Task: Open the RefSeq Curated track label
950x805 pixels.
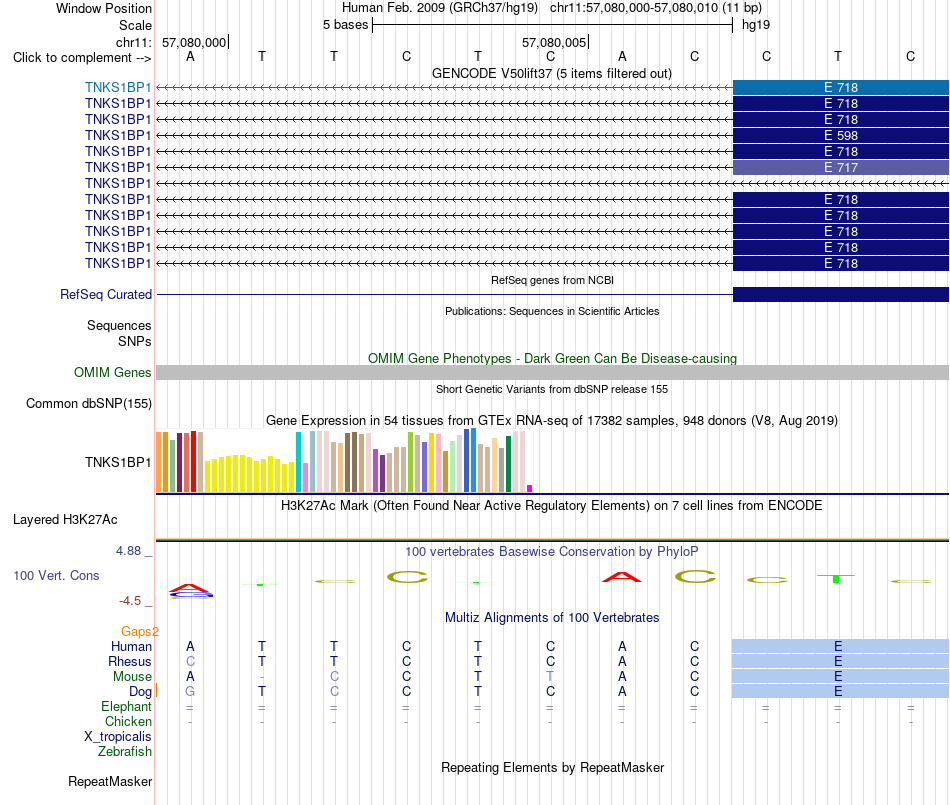Action: [105, 294]
